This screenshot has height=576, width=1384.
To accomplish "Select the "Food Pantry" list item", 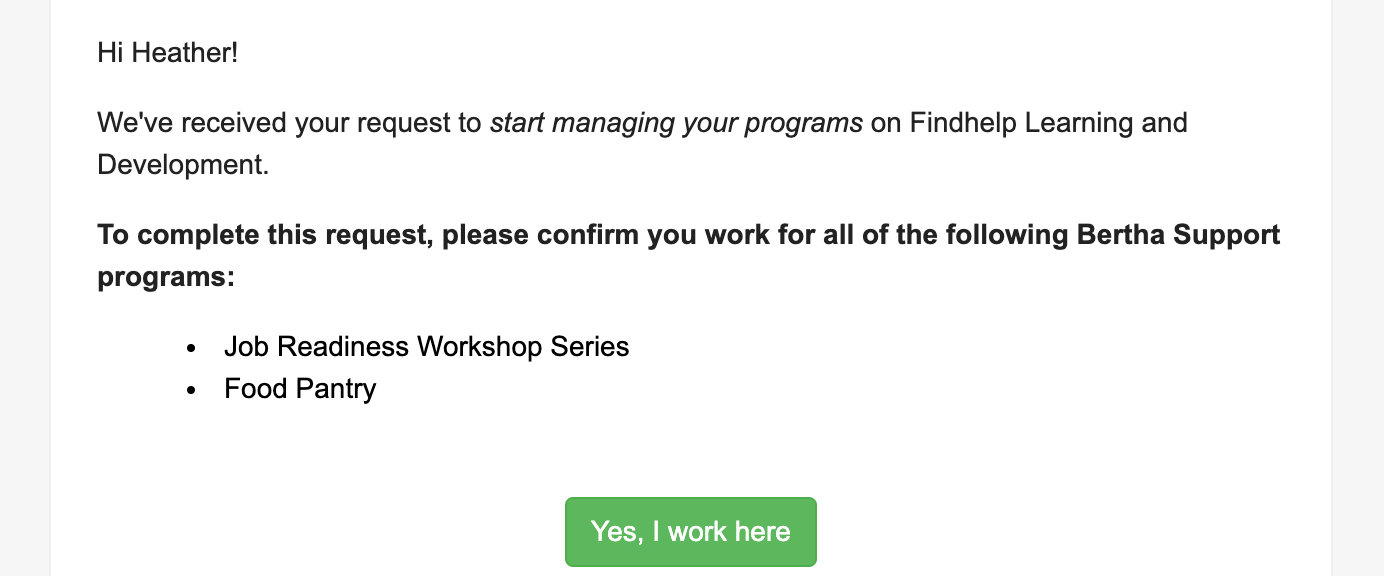I will 300,388.
